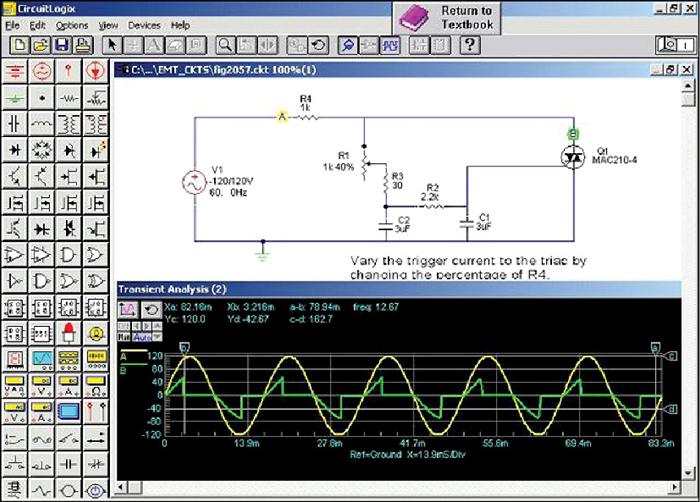Open the Options menu
The height and width of the screenshot is (502, 700).
point(71,24)
